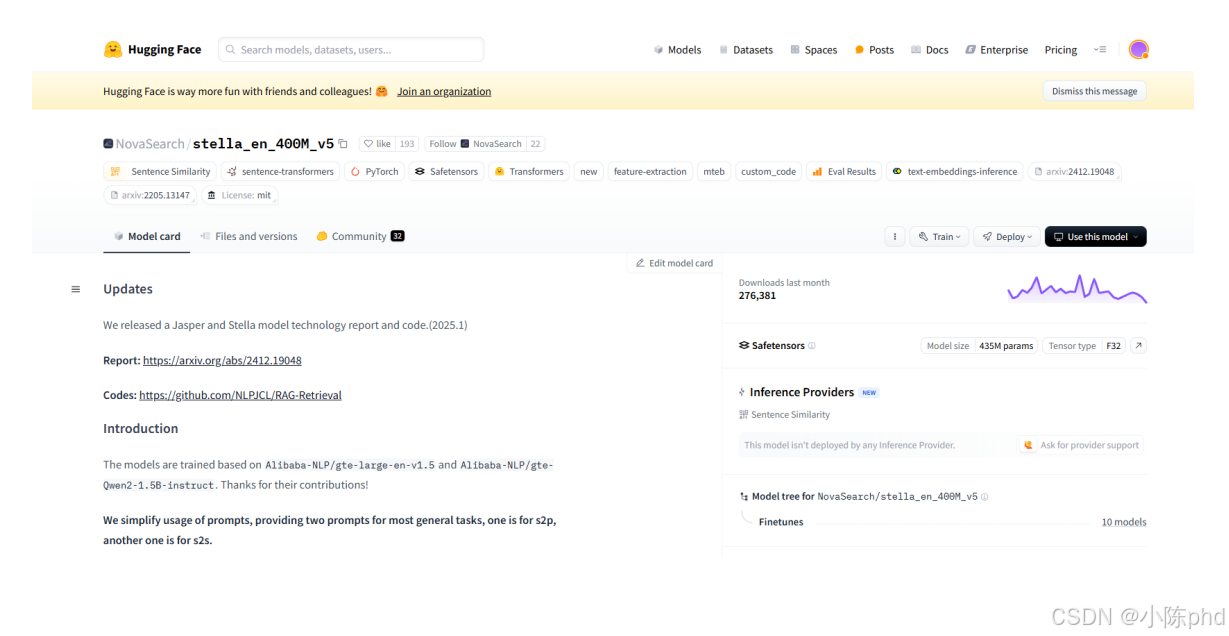Click the Introduction heading
1229x636 pixels.
click(141, 429)
